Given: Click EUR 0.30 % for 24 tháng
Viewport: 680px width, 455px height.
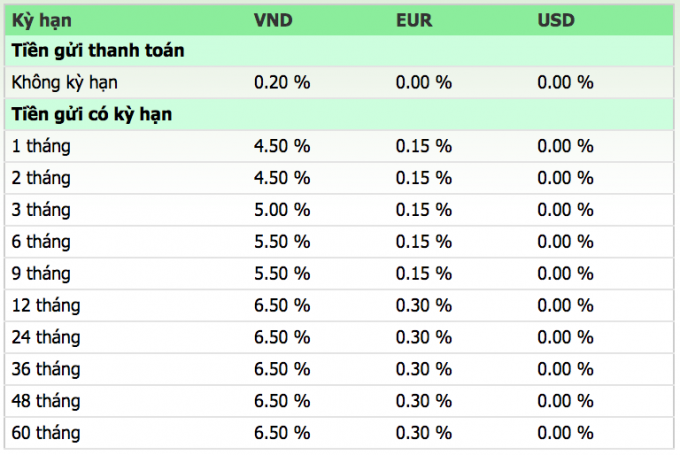Looking at the screenshot, I should pos(423,338).
